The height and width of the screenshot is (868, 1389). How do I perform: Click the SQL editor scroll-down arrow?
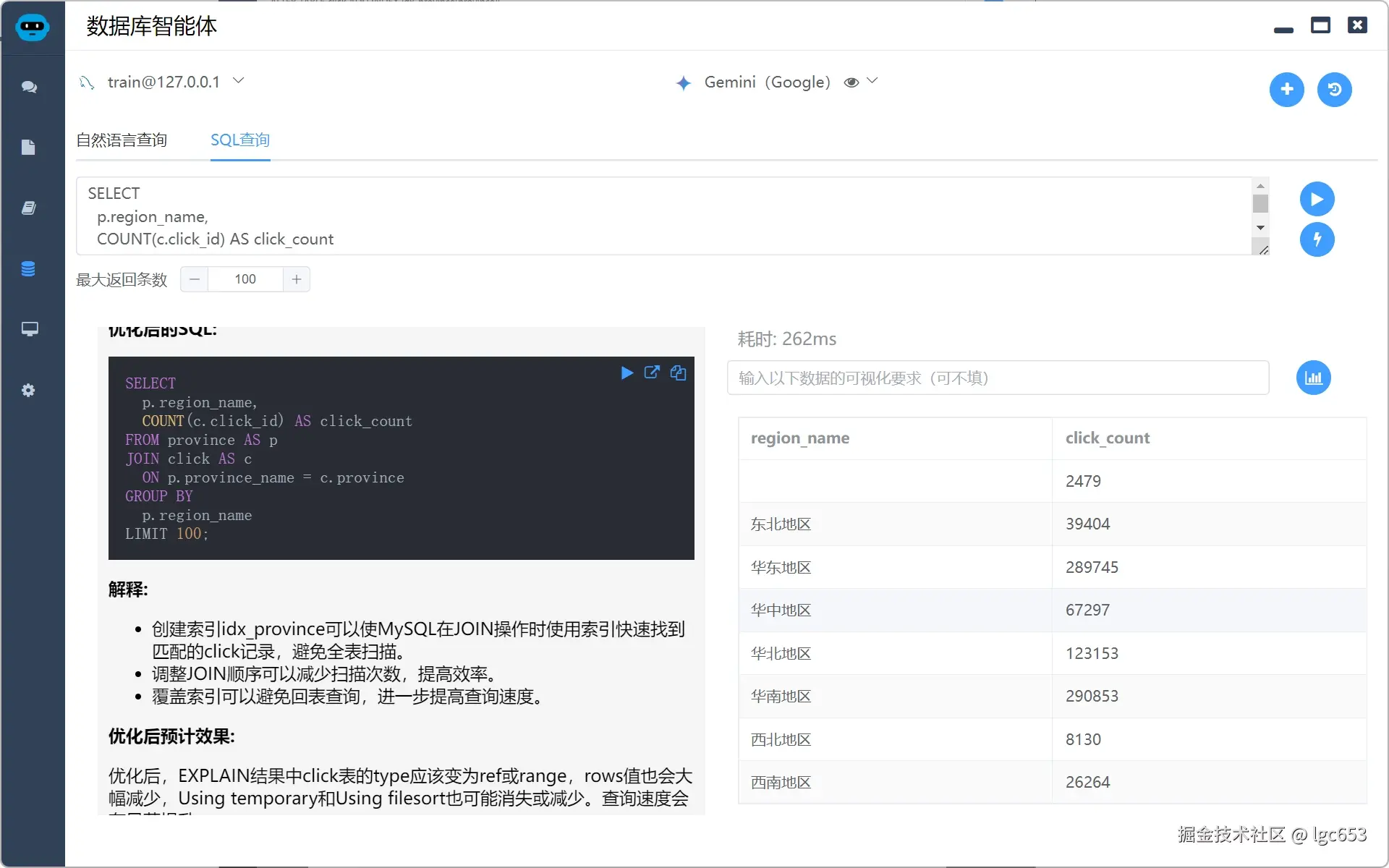pyautogui.click(x=1260, y=228)
